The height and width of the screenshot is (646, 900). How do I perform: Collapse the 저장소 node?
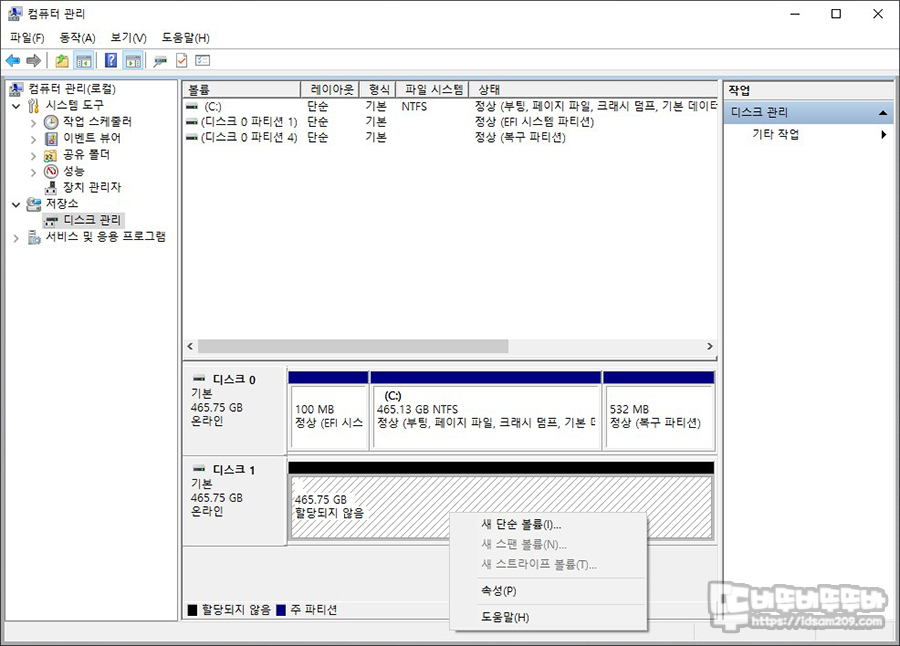coord(16,204)
